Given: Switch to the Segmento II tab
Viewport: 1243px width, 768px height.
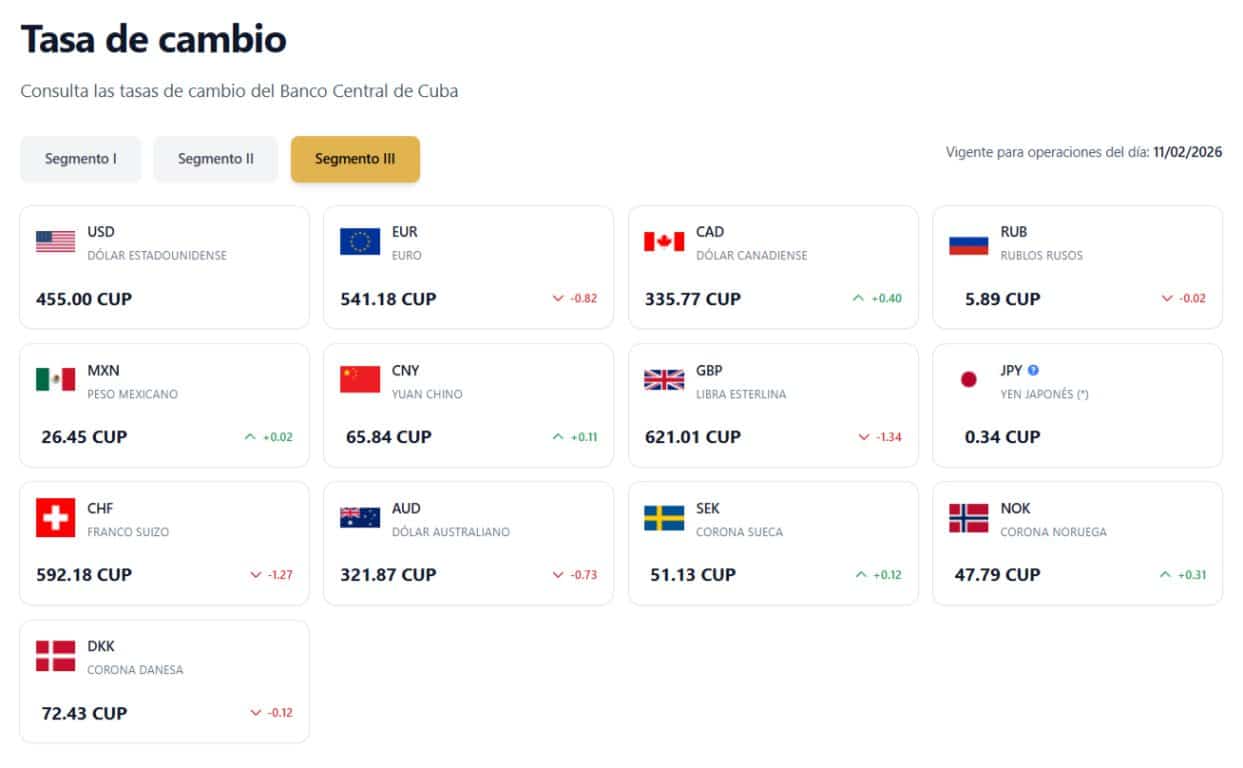Looking at the screenshot, I should pyautogui.click(x=216, y=159).
